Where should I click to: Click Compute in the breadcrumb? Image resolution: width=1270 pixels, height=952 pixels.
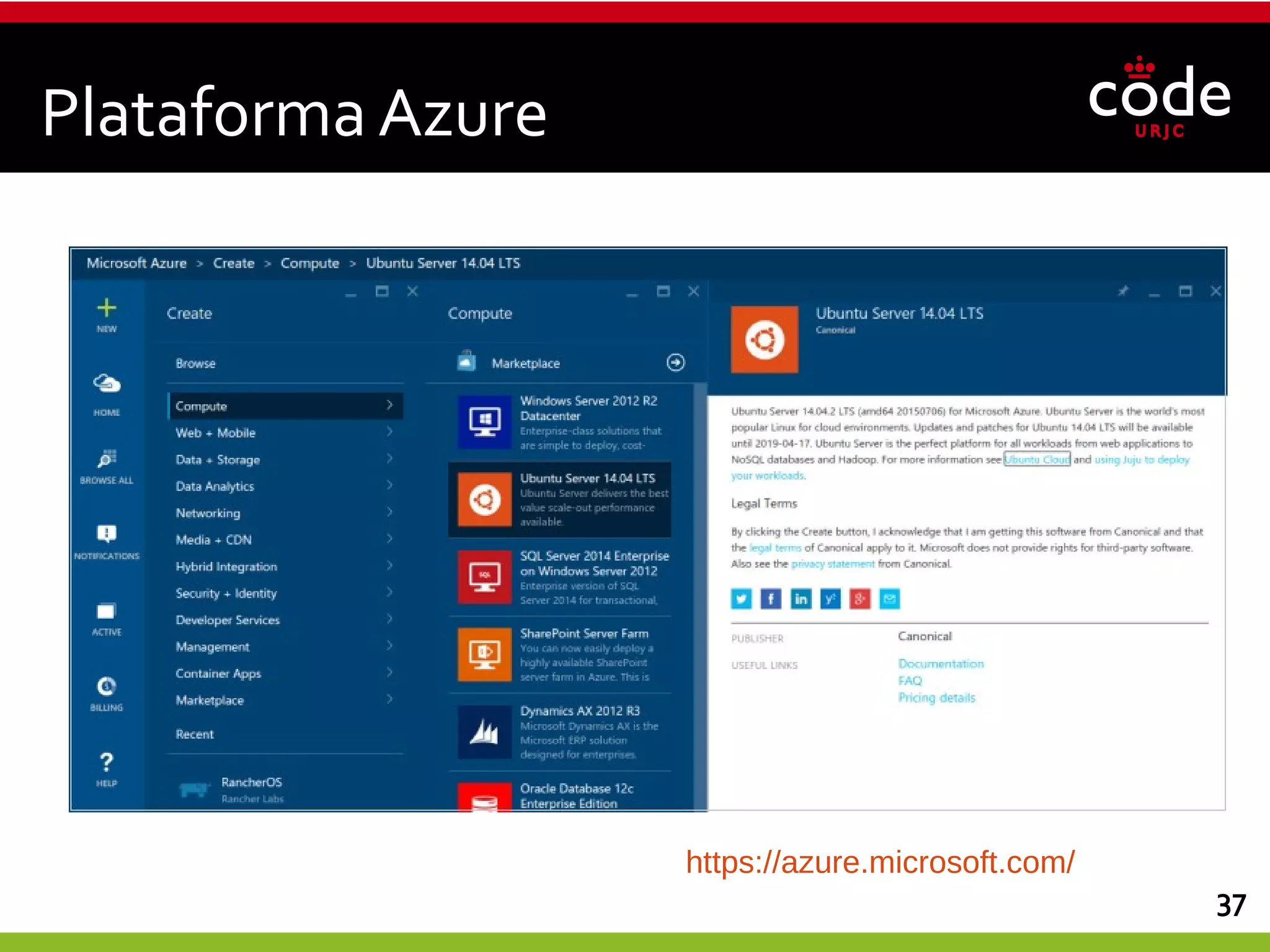pos(310,263)
